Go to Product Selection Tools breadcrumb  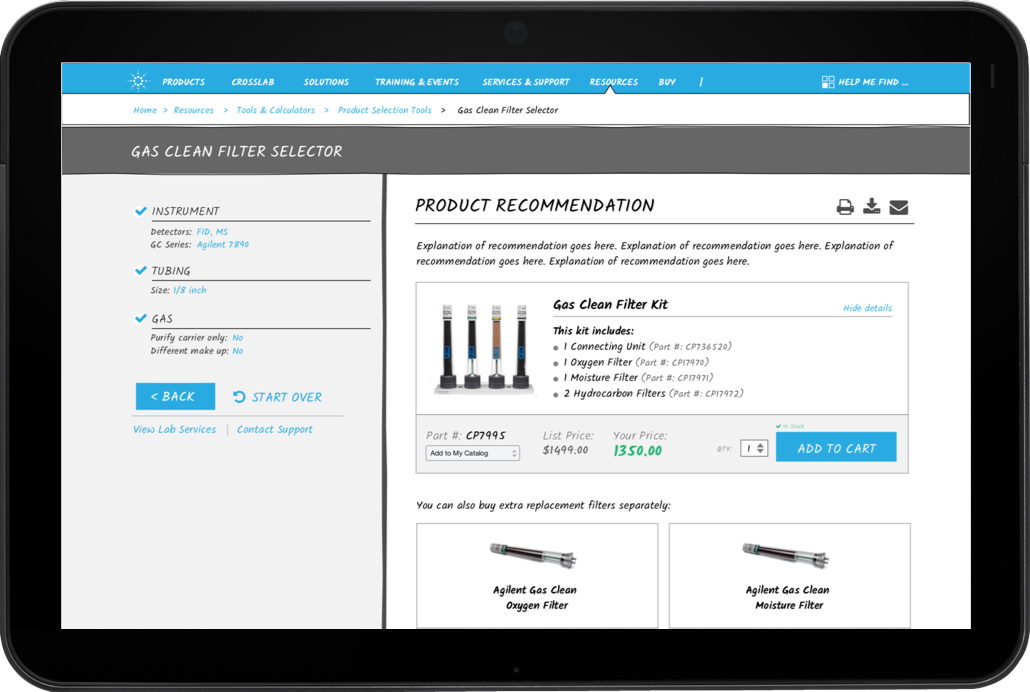point(384,110)
